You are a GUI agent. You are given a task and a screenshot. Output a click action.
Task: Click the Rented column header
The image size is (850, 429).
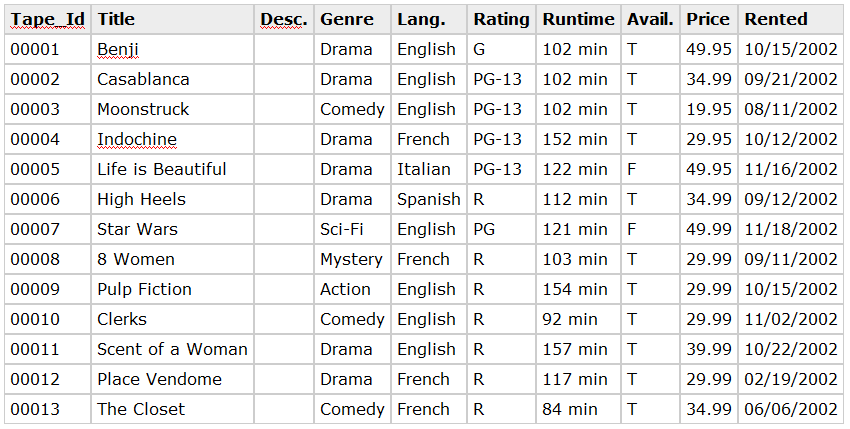point(791,20)
